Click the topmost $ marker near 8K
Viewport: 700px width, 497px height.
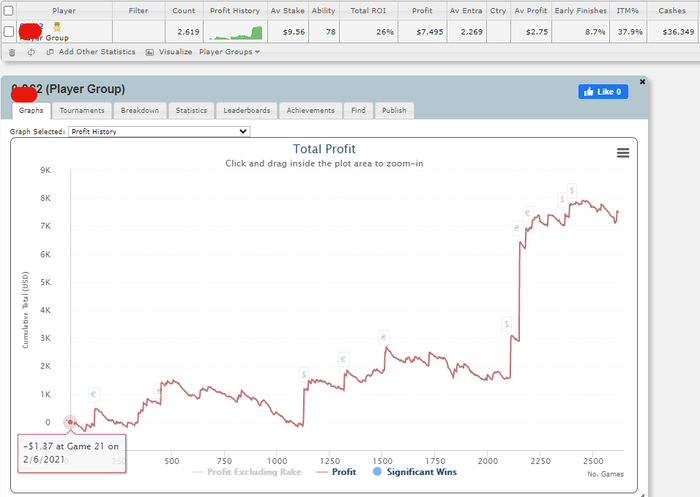[571, 190]
